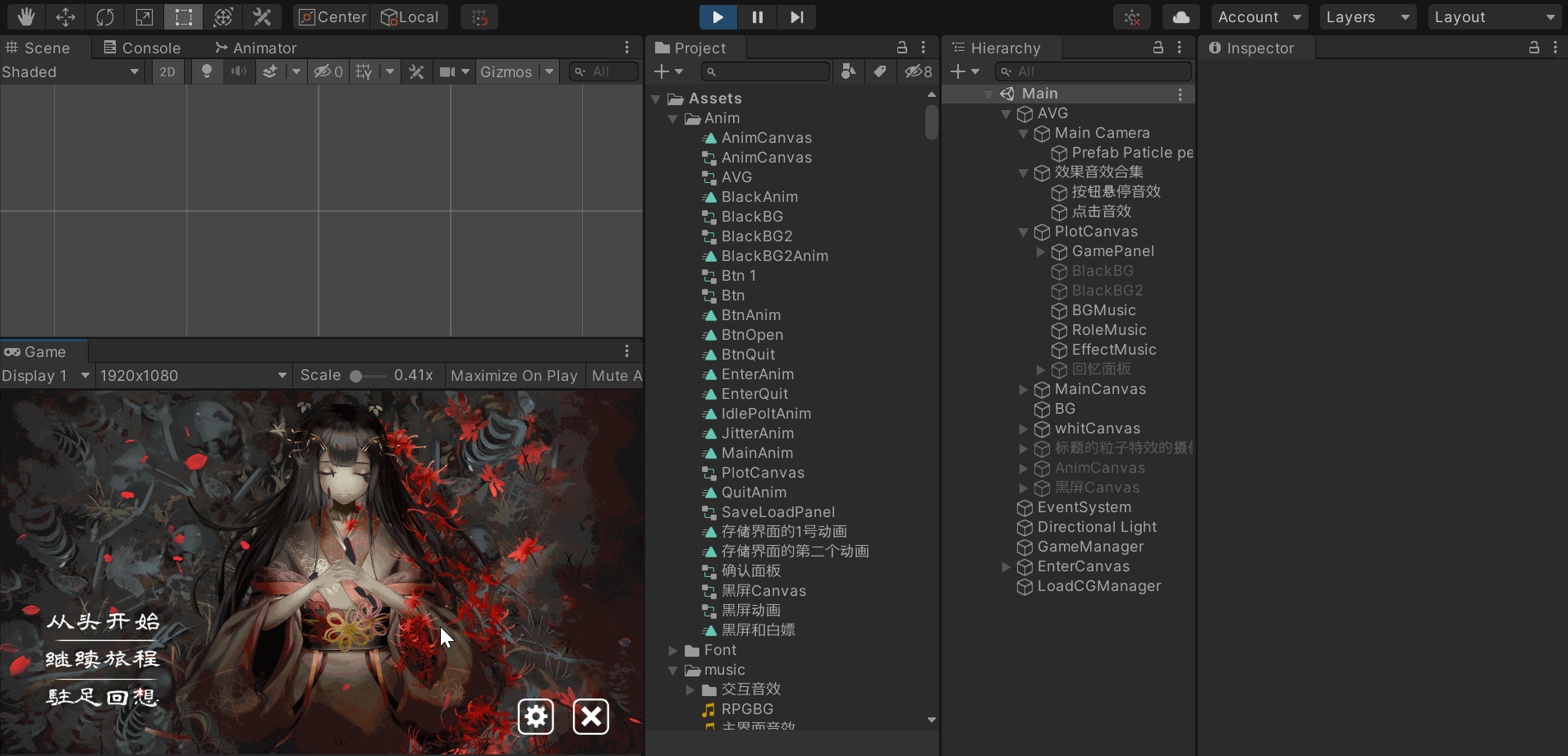Select the Scale tool
The image size is (1568, 756).
pos(144,16)
